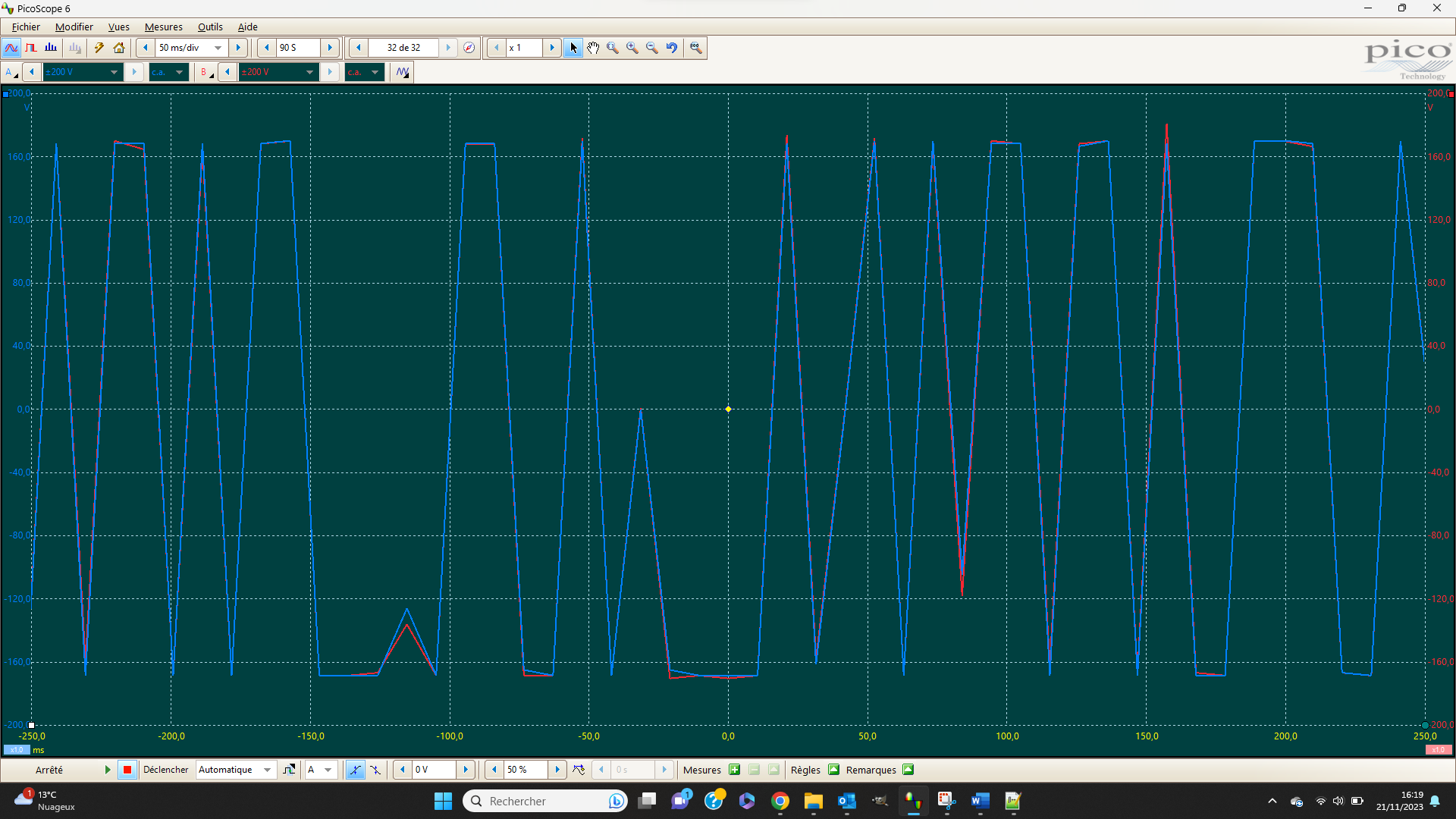Open math channels waveform icon
The image size is (1456, 819).
[403, 72]
